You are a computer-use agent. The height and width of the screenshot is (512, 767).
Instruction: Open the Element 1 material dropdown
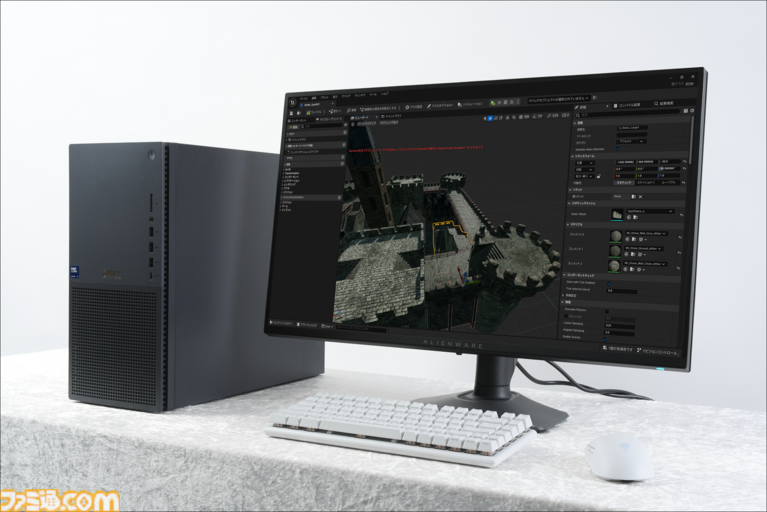(x=643, y=248)
